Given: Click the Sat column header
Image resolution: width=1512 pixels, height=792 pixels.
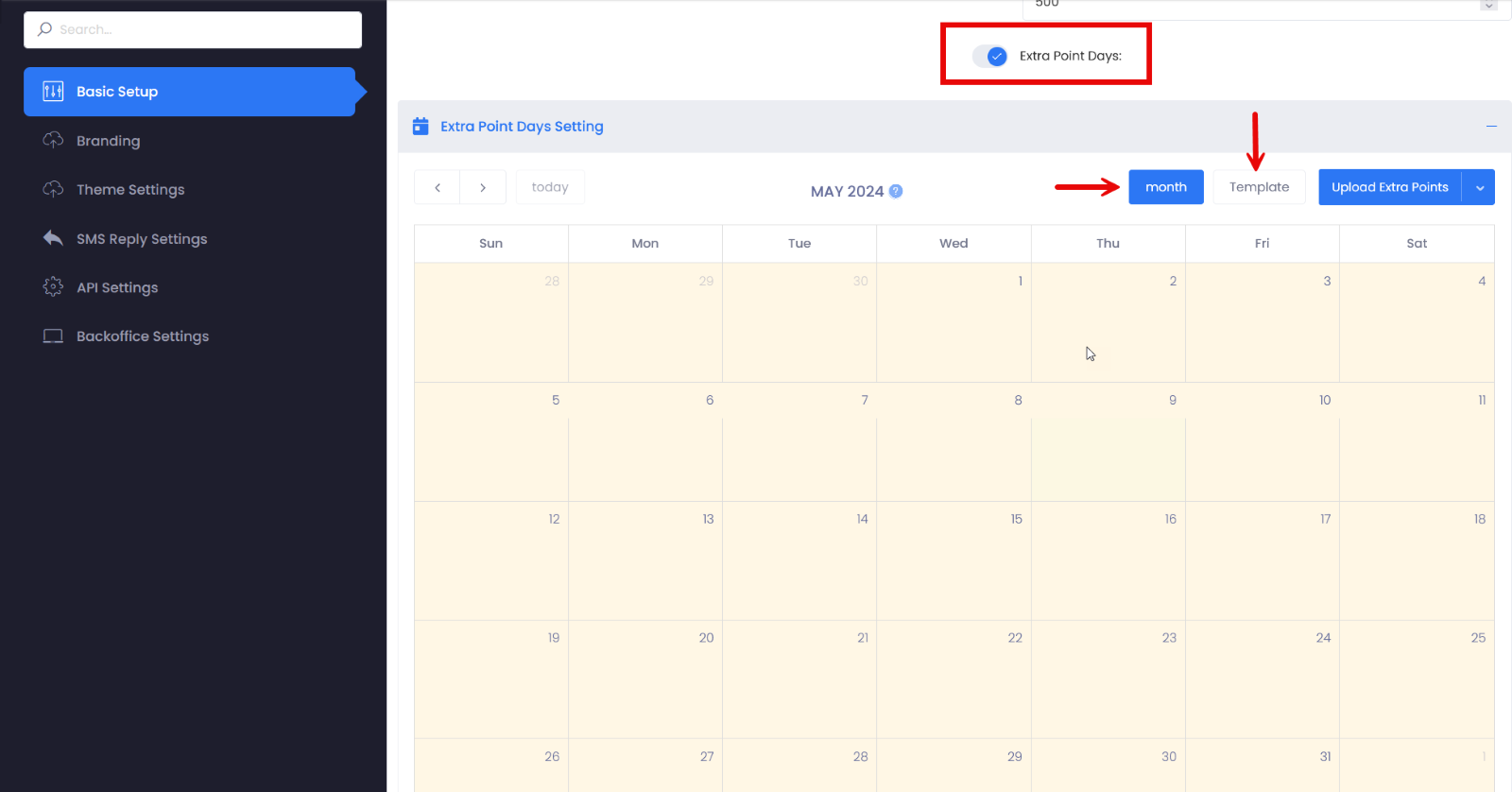Looking at the screenshot, I should coord(1417,243).
